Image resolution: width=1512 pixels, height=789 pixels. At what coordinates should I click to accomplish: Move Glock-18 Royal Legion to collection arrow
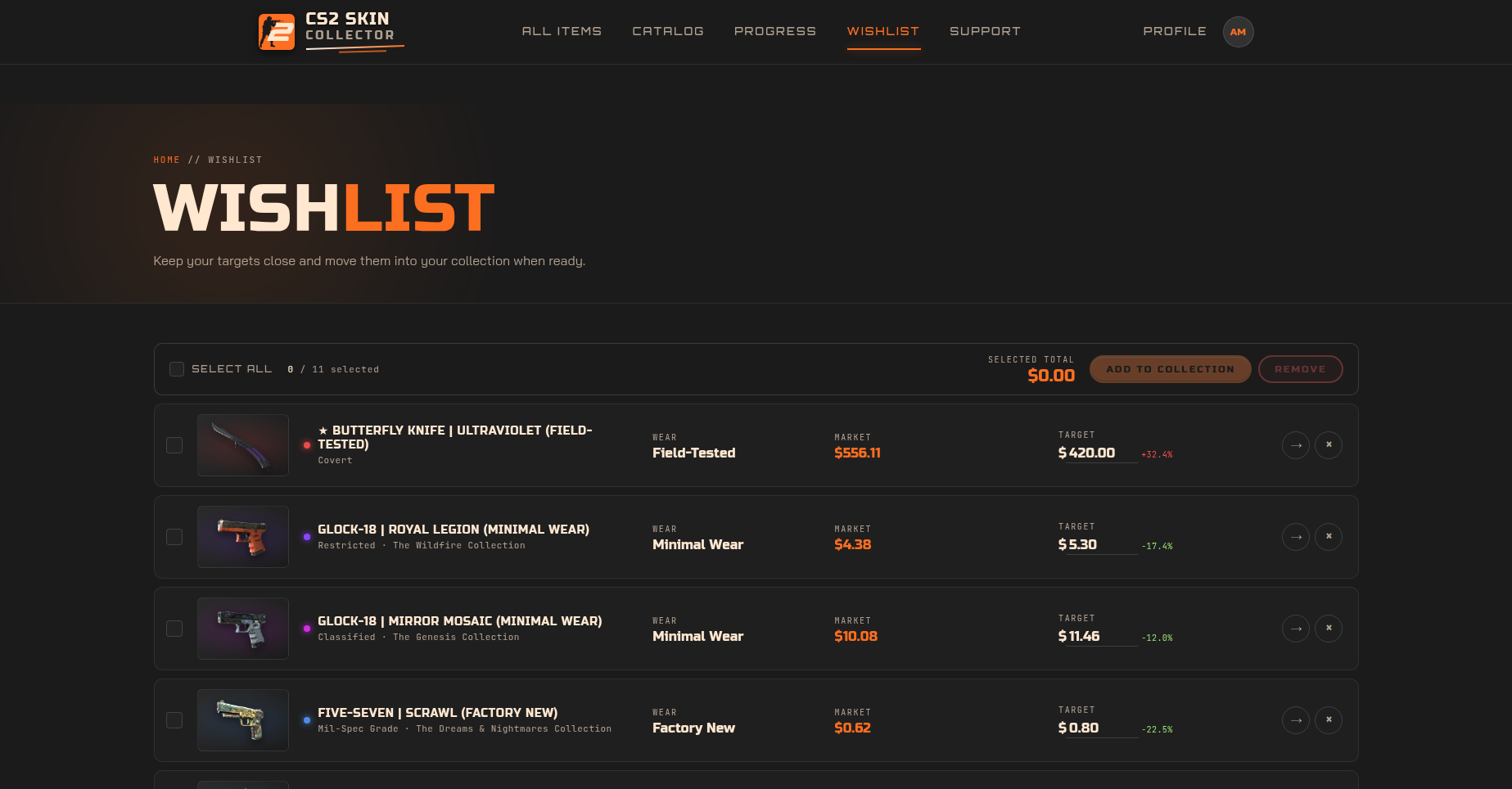click(1295, 537)
